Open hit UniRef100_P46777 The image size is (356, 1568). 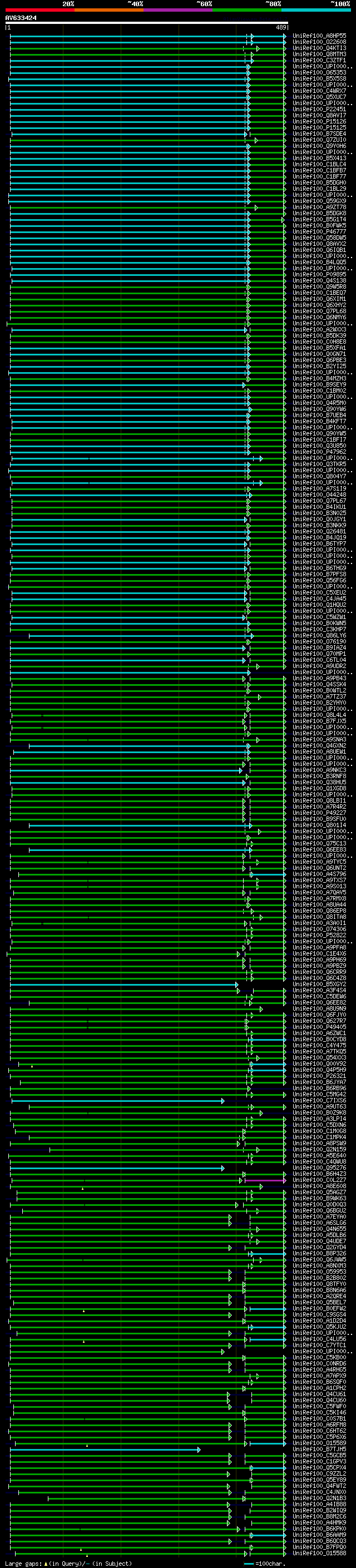tap(319, 231)
